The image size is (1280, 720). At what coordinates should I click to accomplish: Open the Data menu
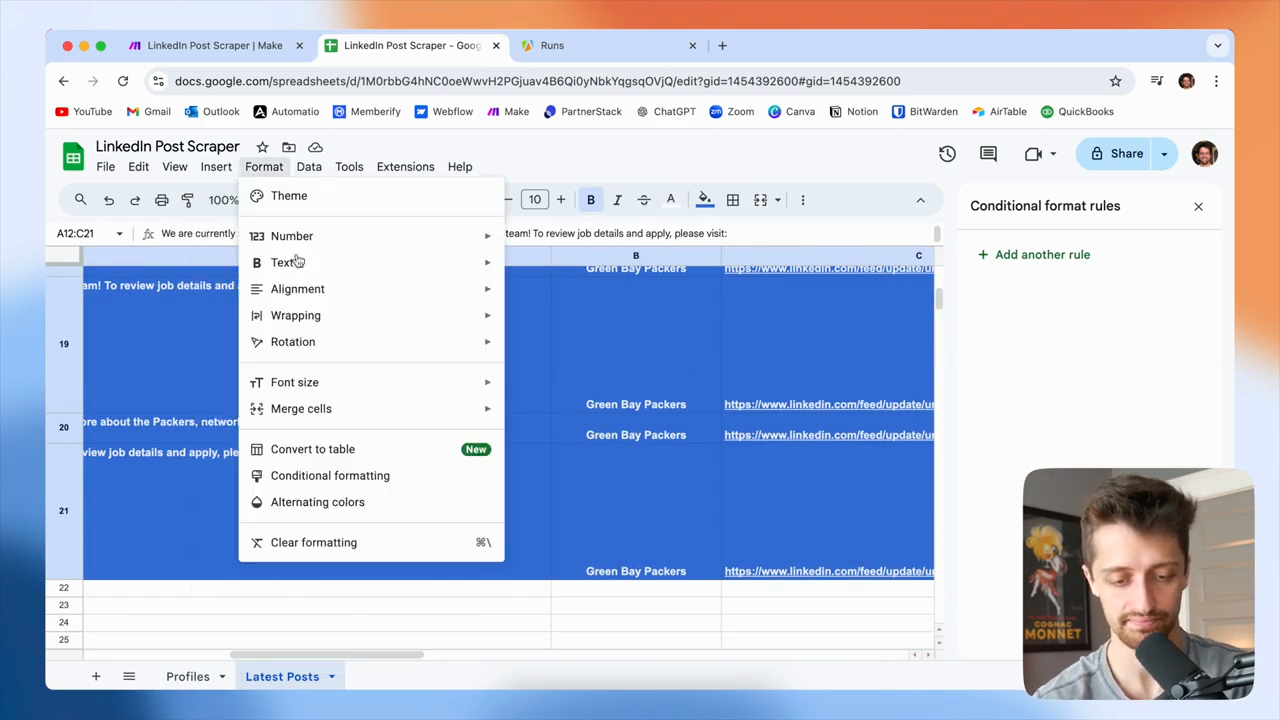point(309,167)
